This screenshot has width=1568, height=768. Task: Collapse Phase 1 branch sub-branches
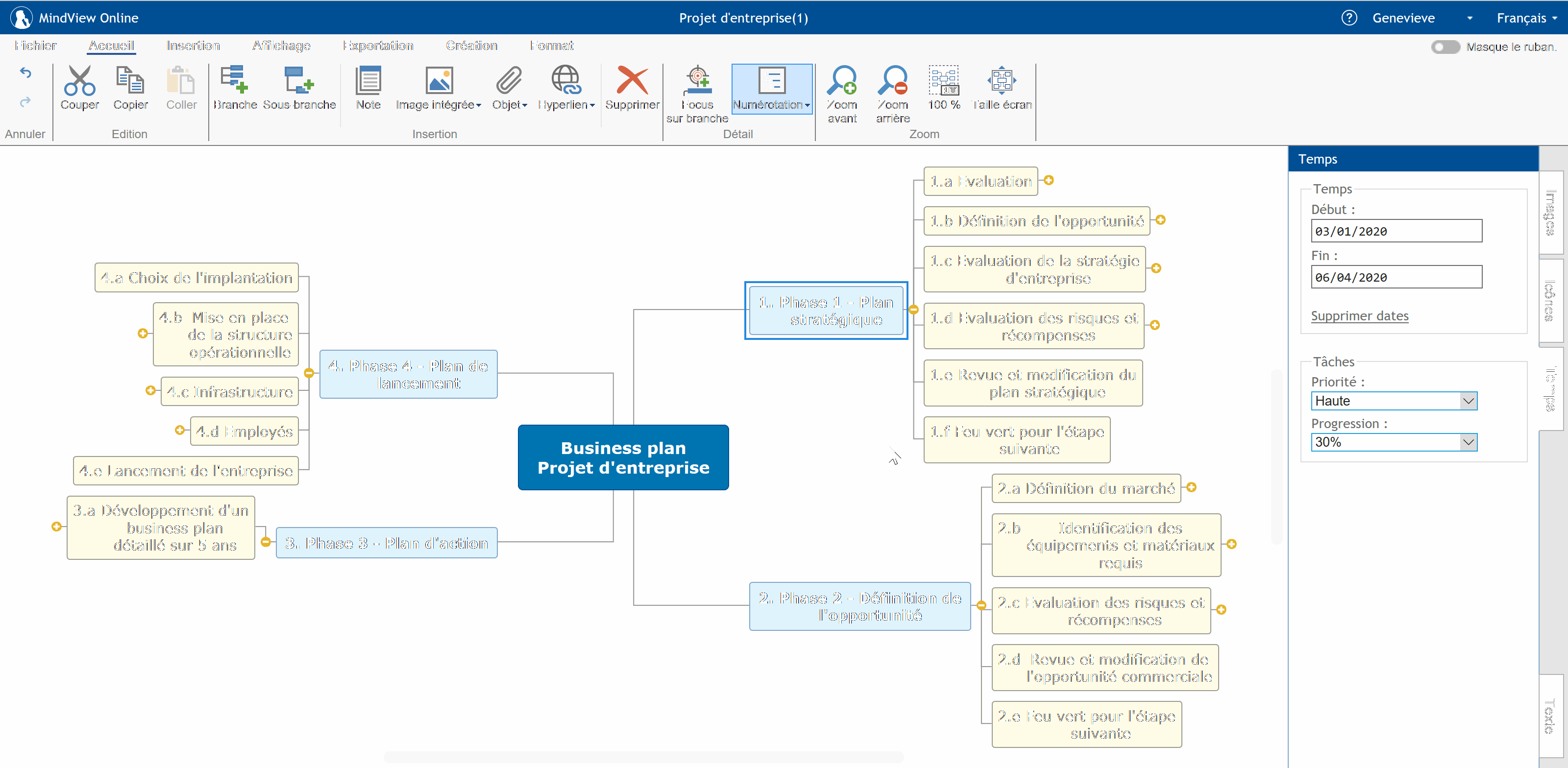point(914,310)
